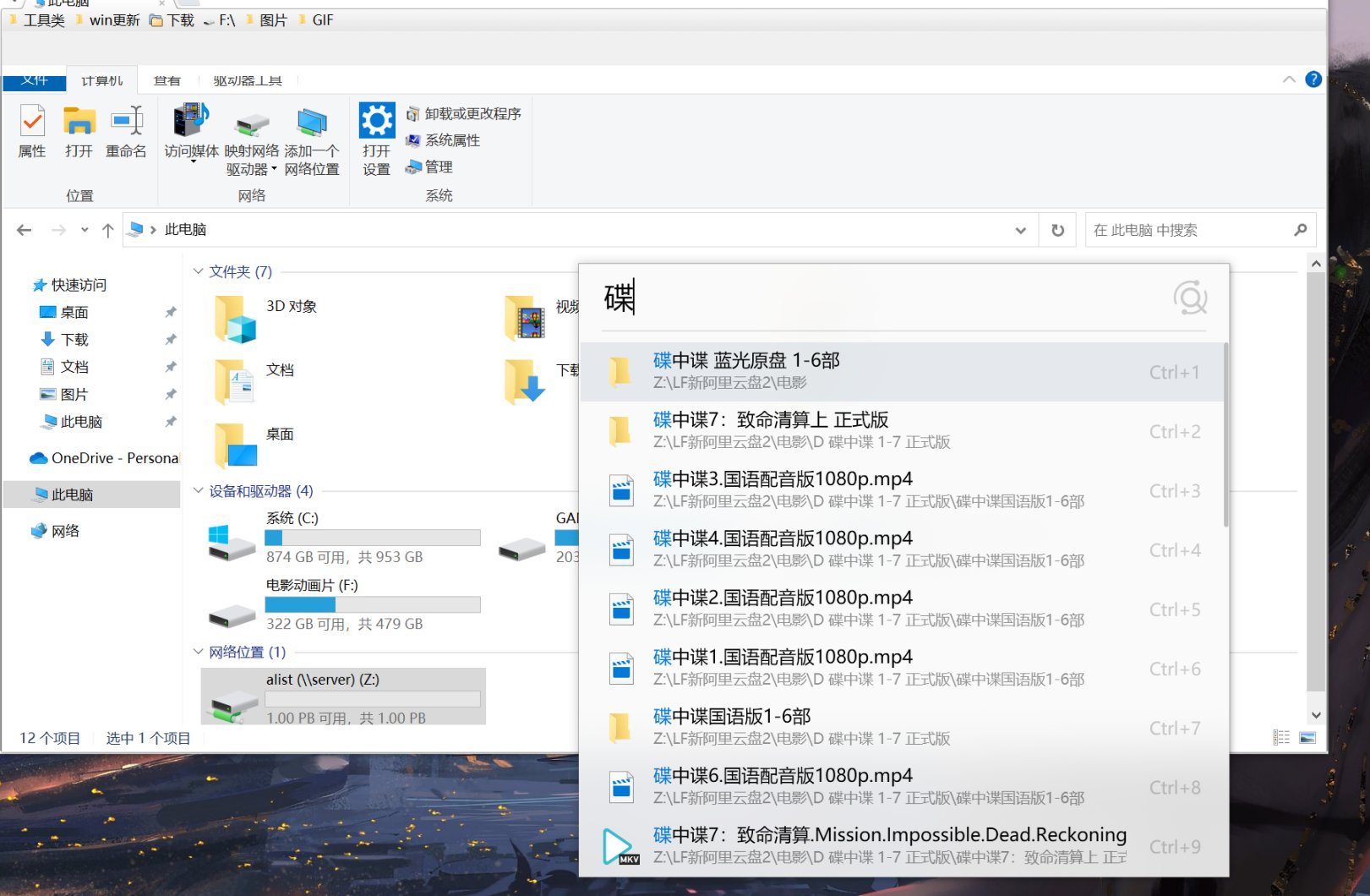
Task: Click Manage (管理) in the ribbon
Action: (x=429, y=167)
